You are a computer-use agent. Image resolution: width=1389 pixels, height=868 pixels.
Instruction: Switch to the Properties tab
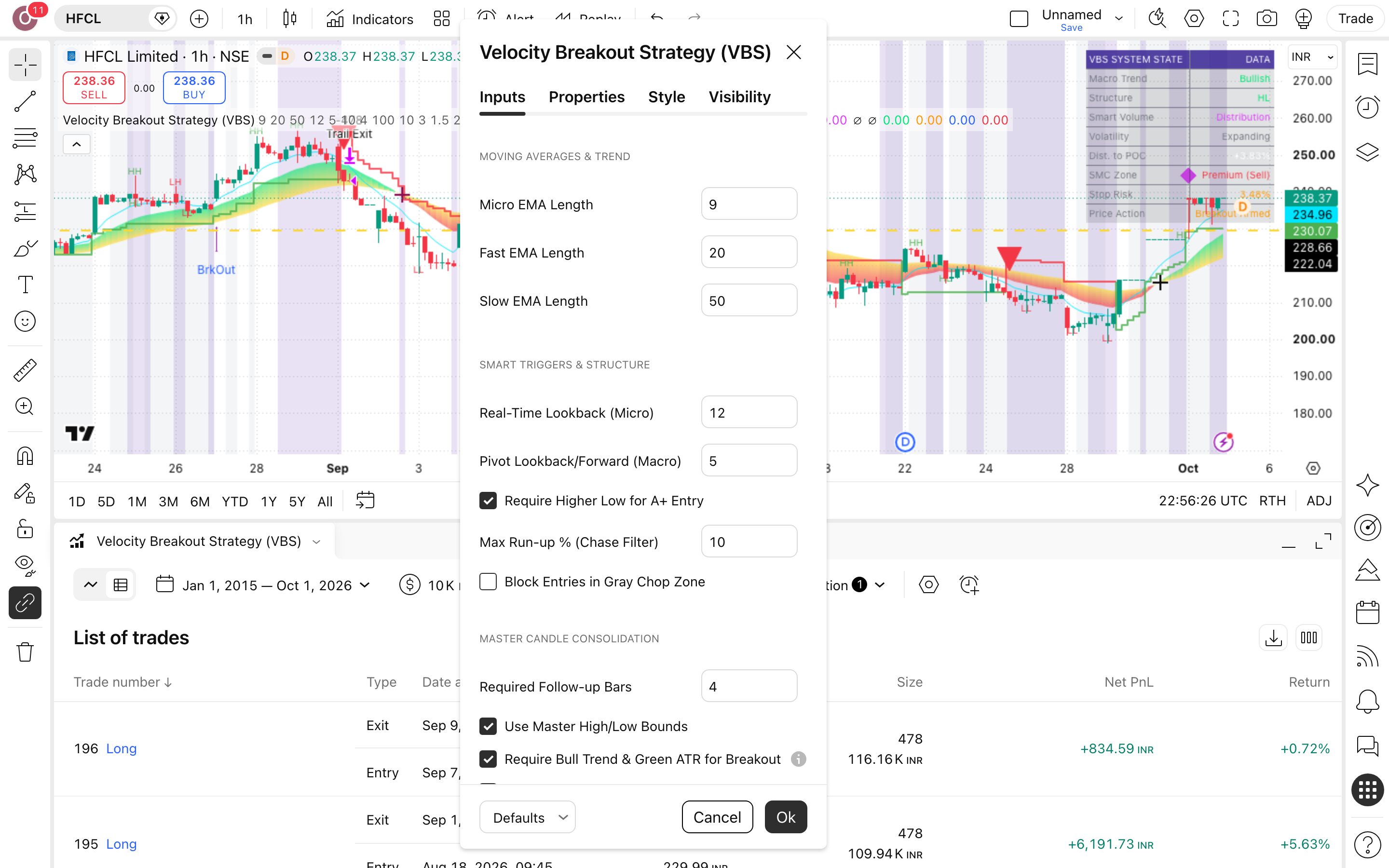[x=586, y=97]
